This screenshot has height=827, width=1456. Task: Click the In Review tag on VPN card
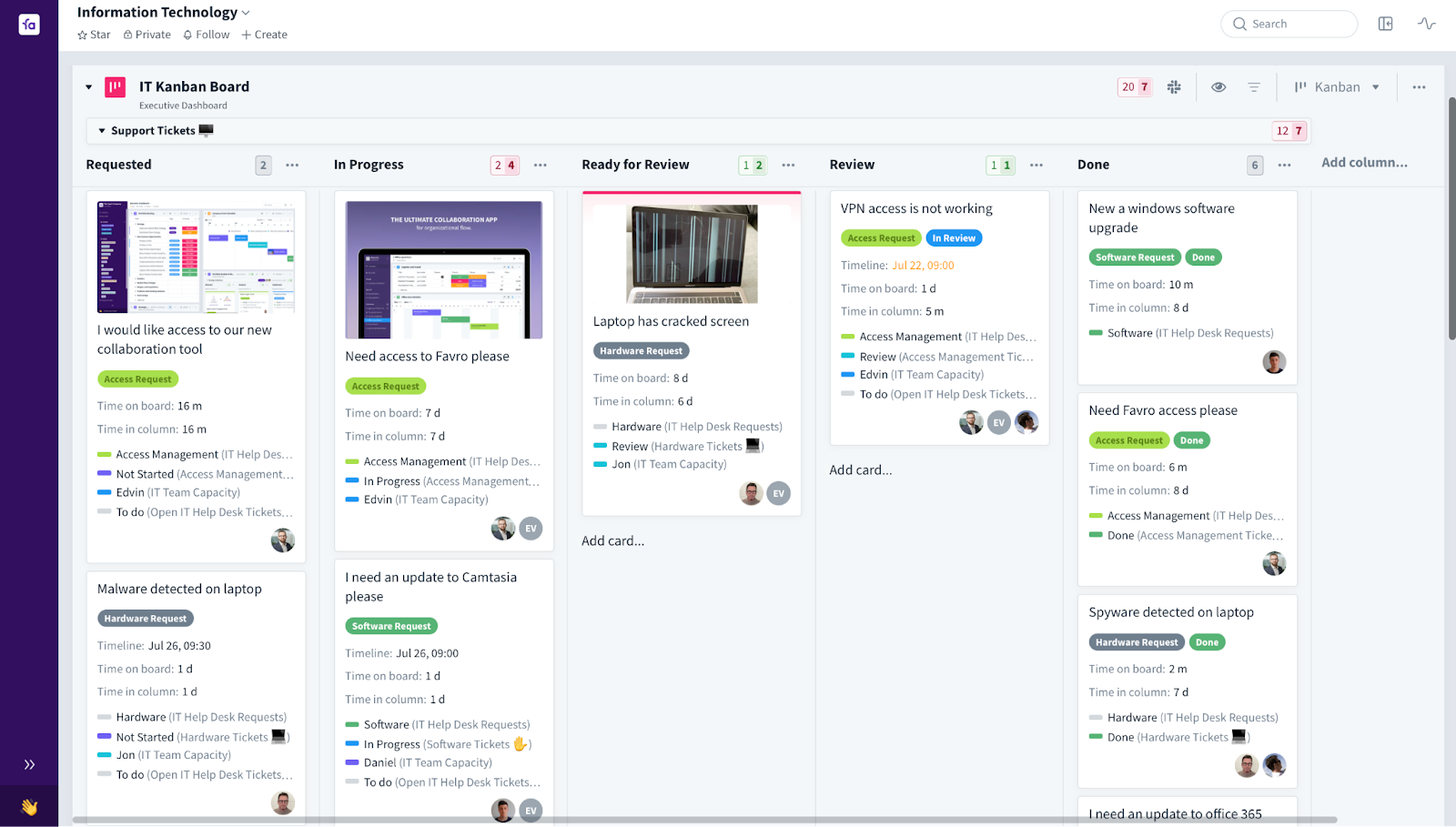tap(954, 238)
